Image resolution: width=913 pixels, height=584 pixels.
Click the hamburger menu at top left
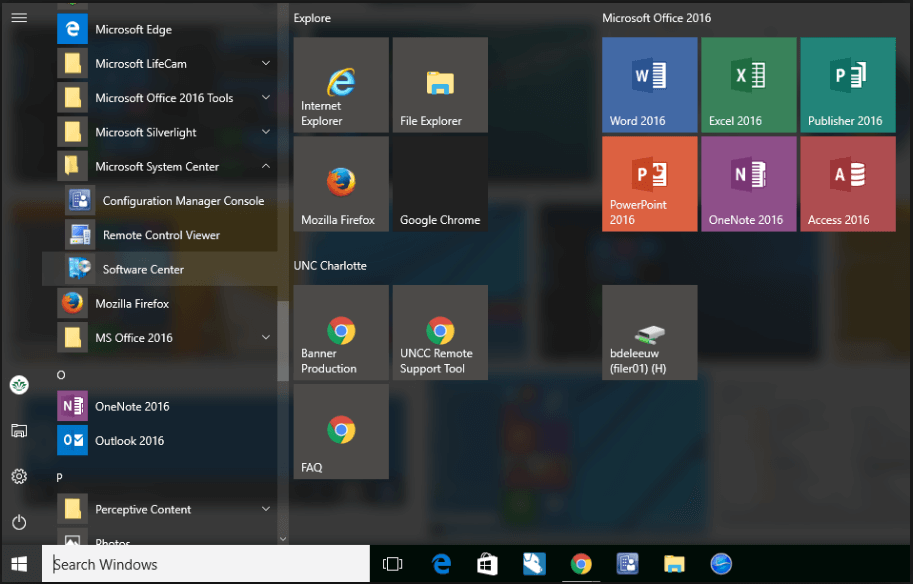(x=19, y=17)
